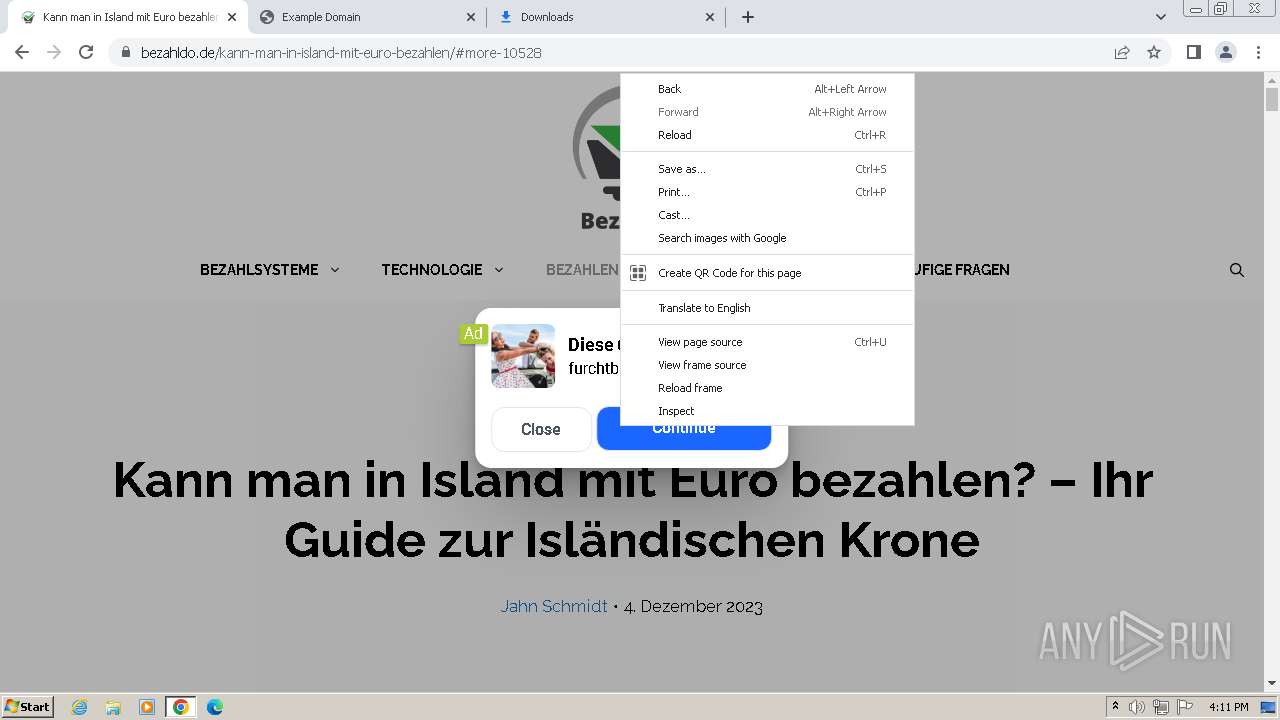Click the volume speaker tray icon
Image resolution: width=1280 pixels, height=720 pixels.
pyautogui.click(x=1137, y=707)
